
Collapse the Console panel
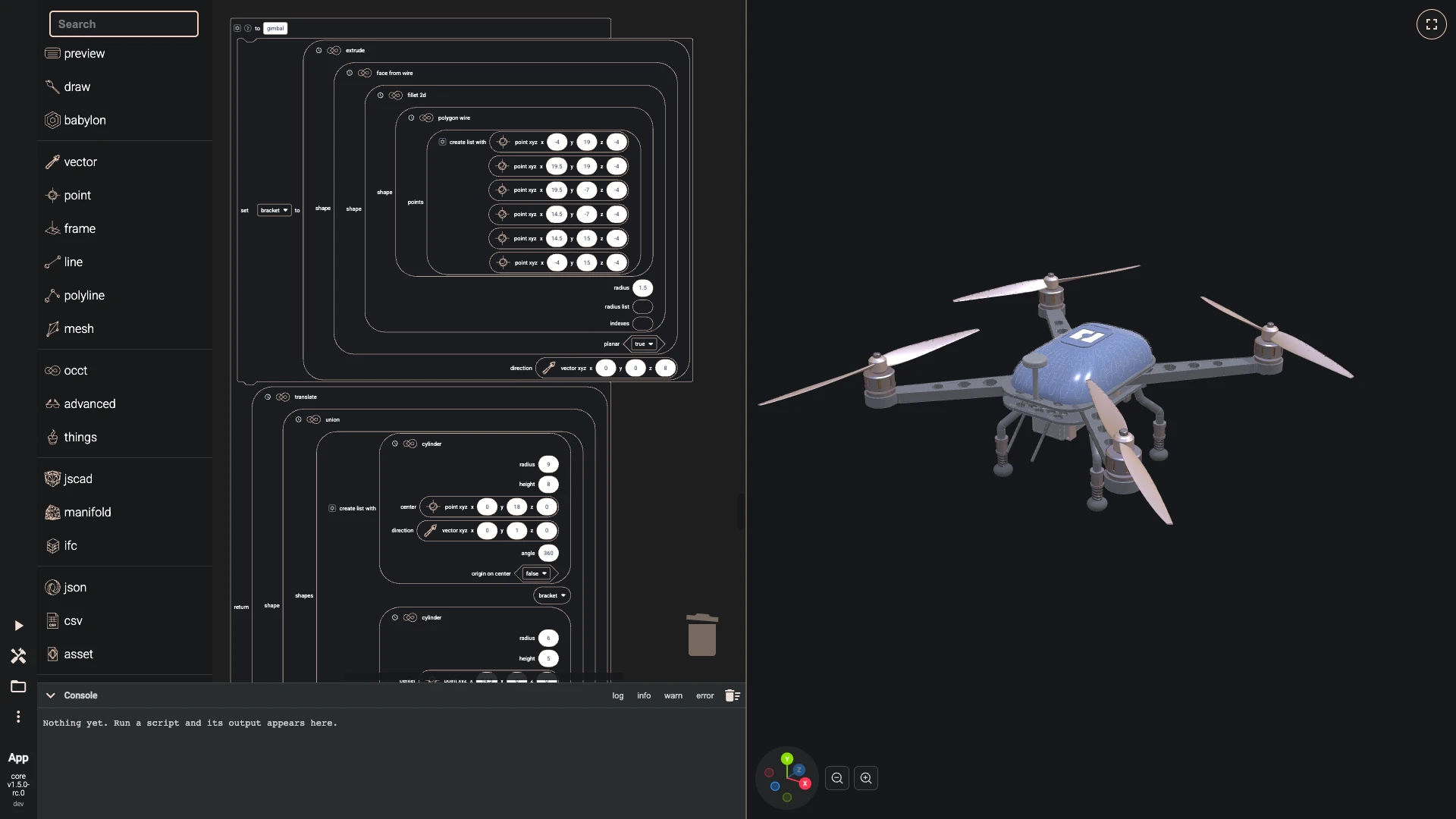tap(50, 695)
